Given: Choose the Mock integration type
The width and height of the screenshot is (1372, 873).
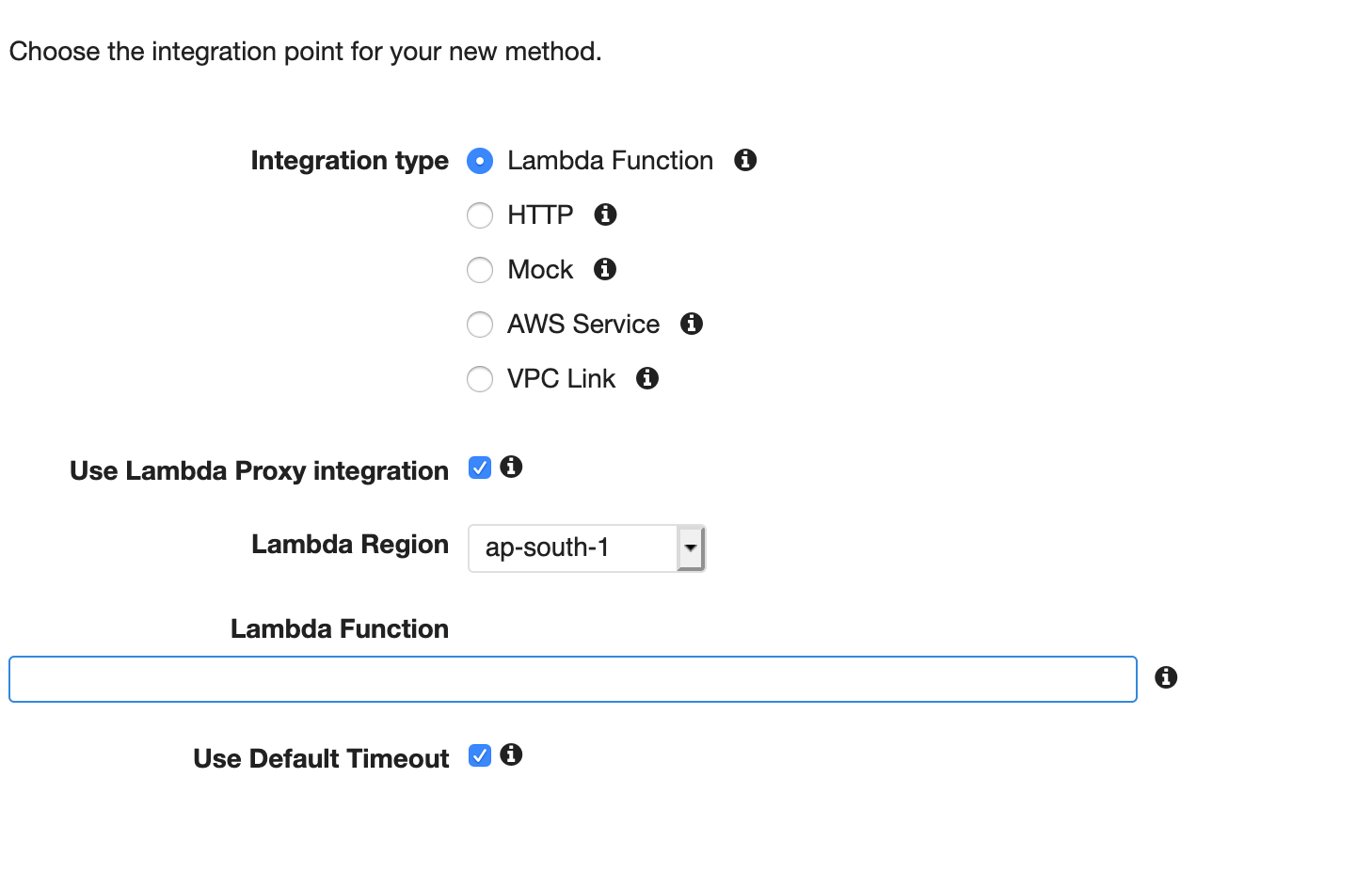Looking at the screenshot, I should [x=480, y=270].
